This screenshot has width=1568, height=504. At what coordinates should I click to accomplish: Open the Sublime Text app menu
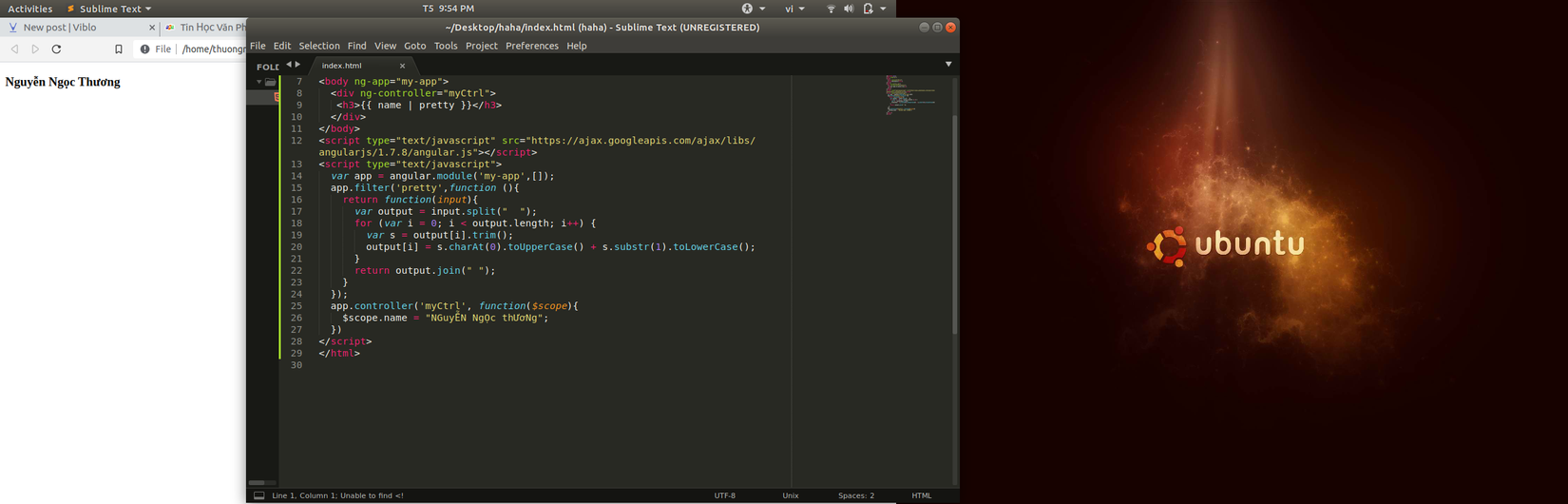click(109, 9)
